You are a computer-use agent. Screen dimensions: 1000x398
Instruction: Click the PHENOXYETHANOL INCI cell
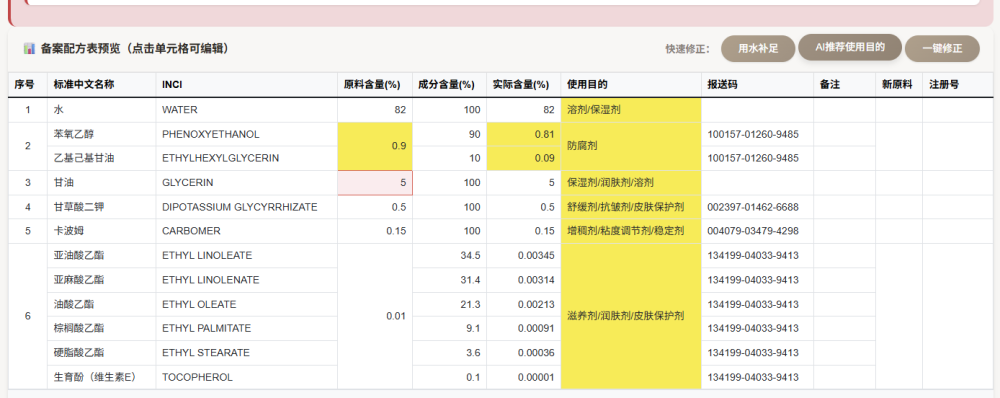pos(246,135)
